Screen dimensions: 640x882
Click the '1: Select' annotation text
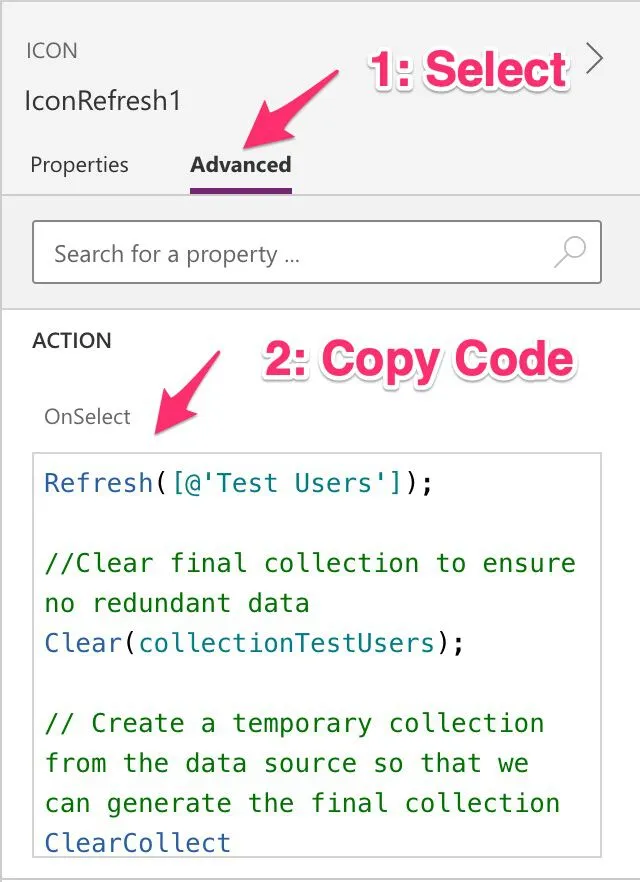(469, 70)
